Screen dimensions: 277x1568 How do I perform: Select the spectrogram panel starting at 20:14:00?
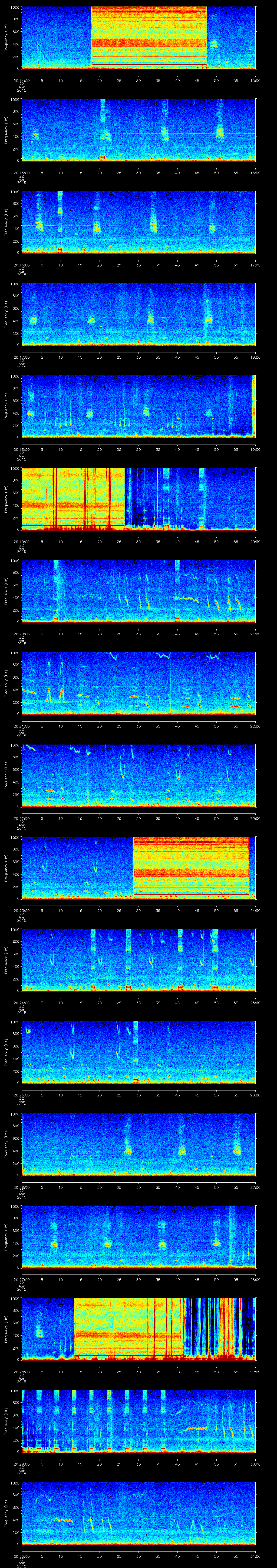coord(139,38)
